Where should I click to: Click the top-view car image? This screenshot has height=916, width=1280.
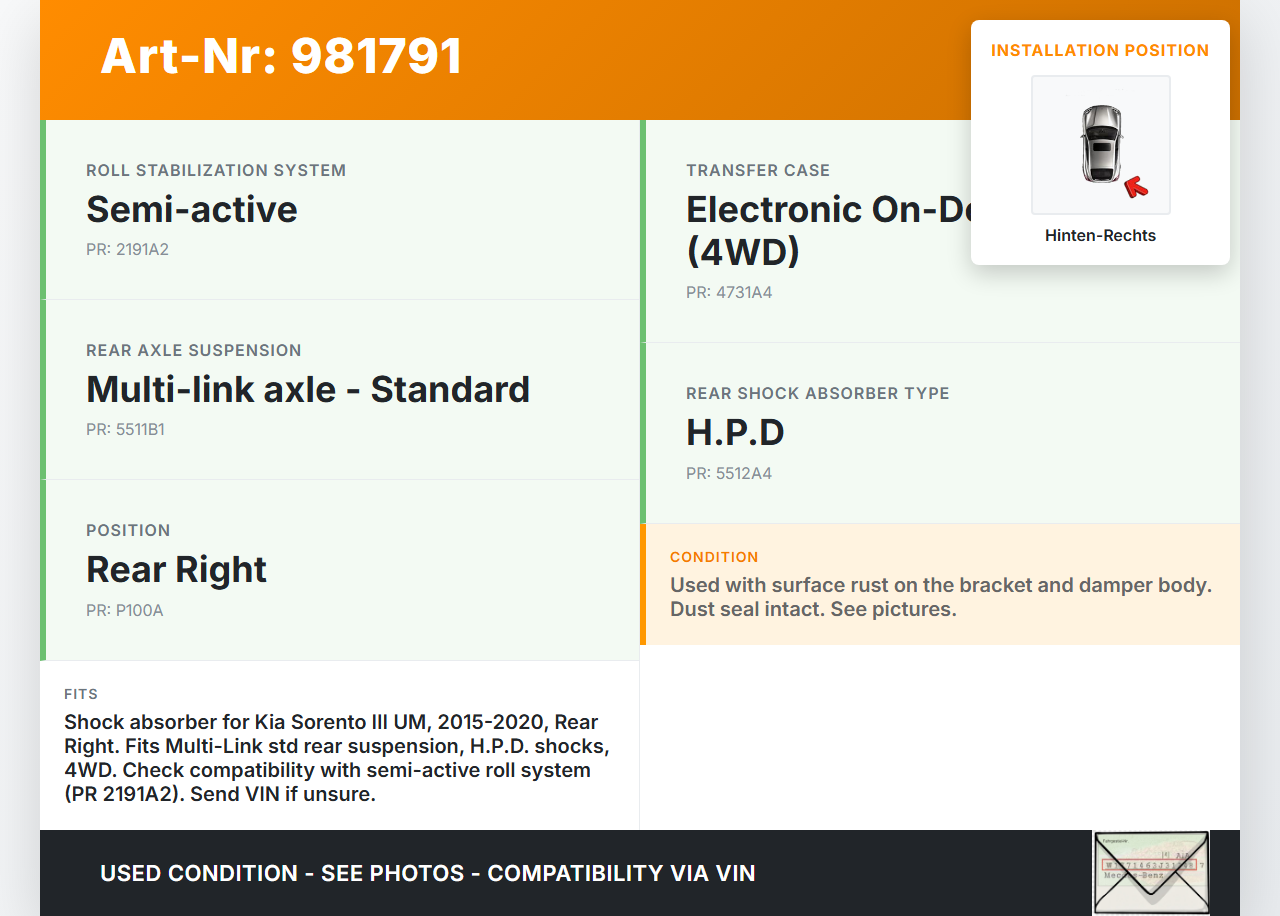click(x=1100, y=144)
